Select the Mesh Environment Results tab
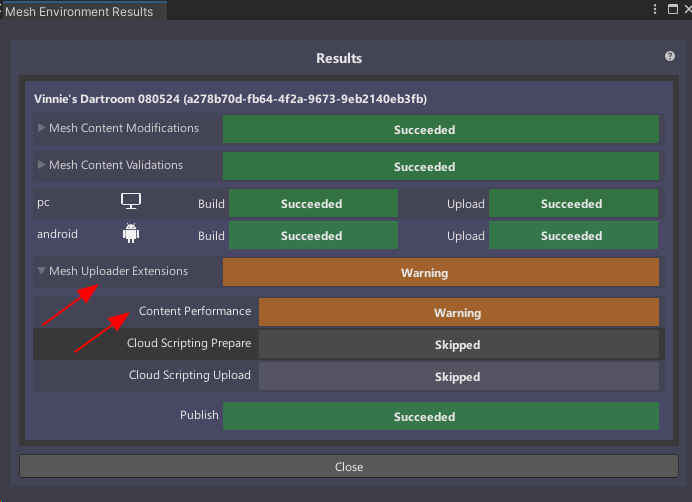The width and height of the screenshot is (692, 502). [84, 11]
